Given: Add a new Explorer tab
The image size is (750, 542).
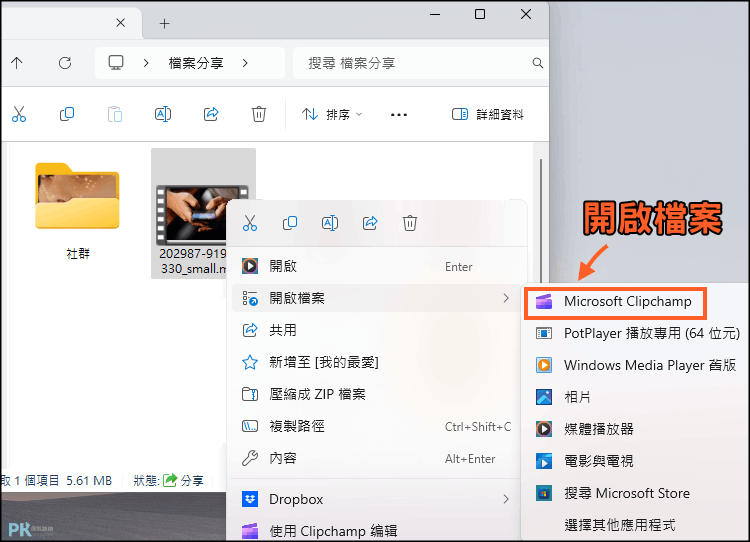Looking at the screenshot, I should (x=165, y=23).
